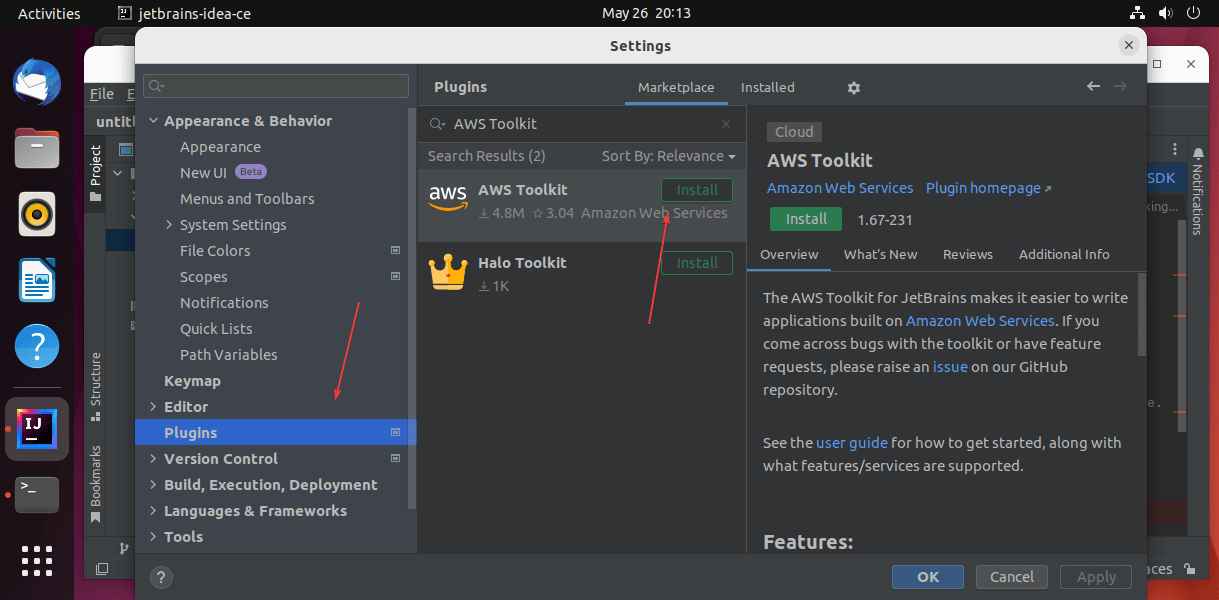This screenshot has width=1219, height=600.
Task: Click the OK button
Action: coord(928,577)
